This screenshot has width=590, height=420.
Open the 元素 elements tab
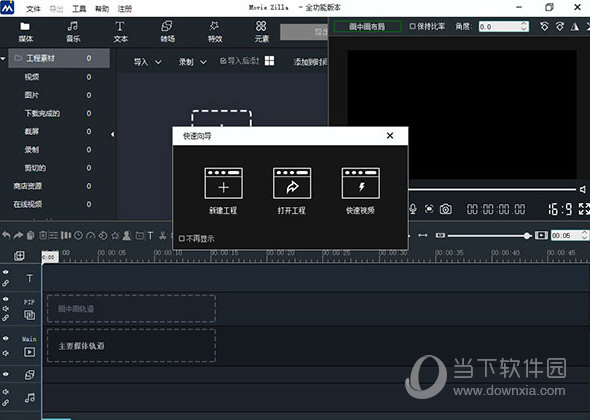click(262, 32)
